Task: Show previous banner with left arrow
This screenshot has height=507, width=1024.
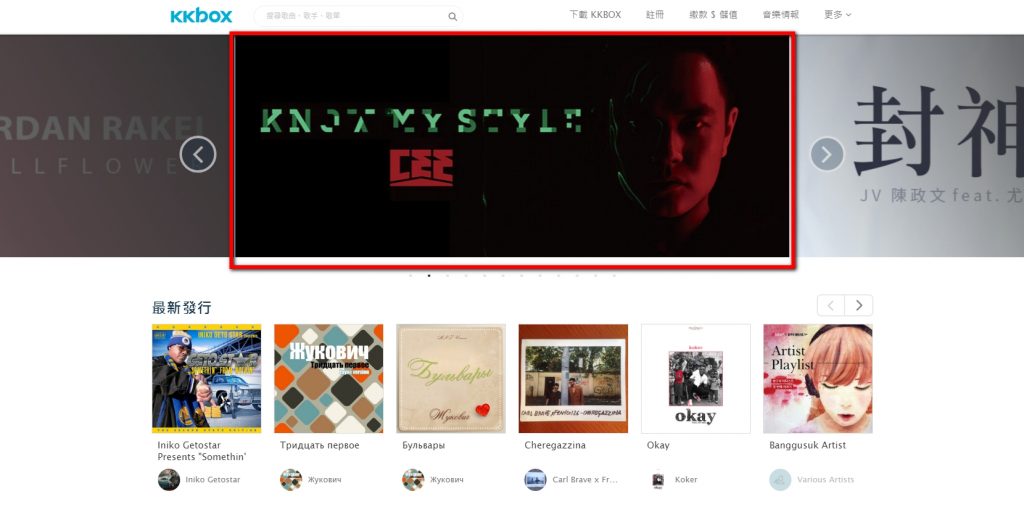Action: click(198, 154)
